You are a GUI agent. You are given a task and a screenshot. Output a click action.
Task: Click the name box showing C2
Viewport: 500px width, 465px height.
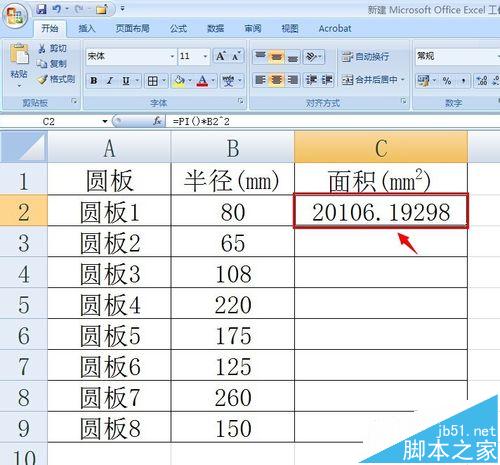50,122
